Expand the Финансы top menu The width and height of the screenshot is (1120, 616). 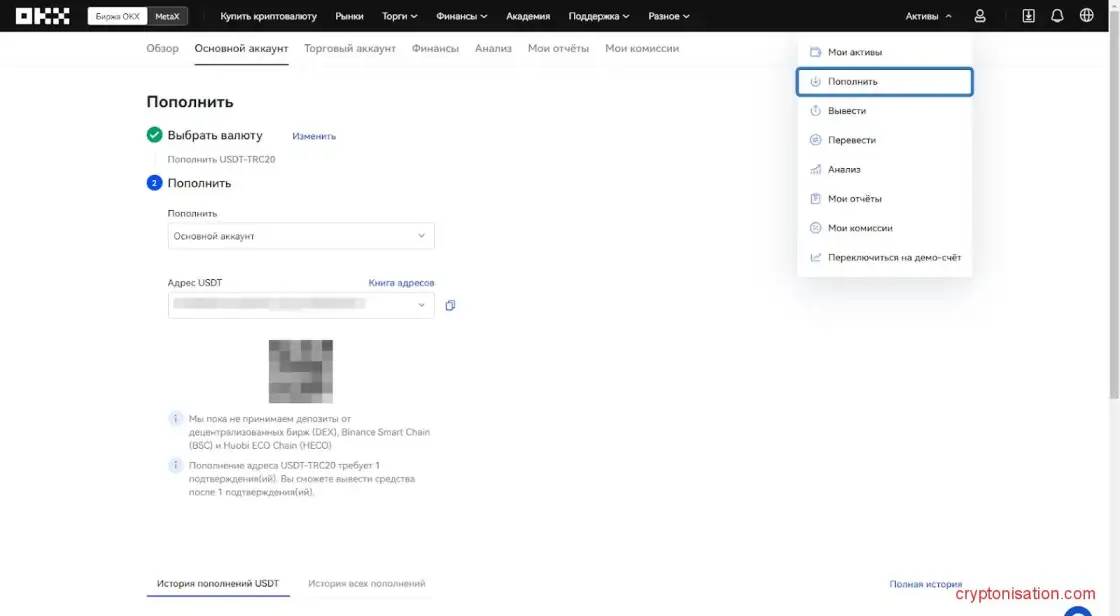pyautogui.click(x=461, y=16)
